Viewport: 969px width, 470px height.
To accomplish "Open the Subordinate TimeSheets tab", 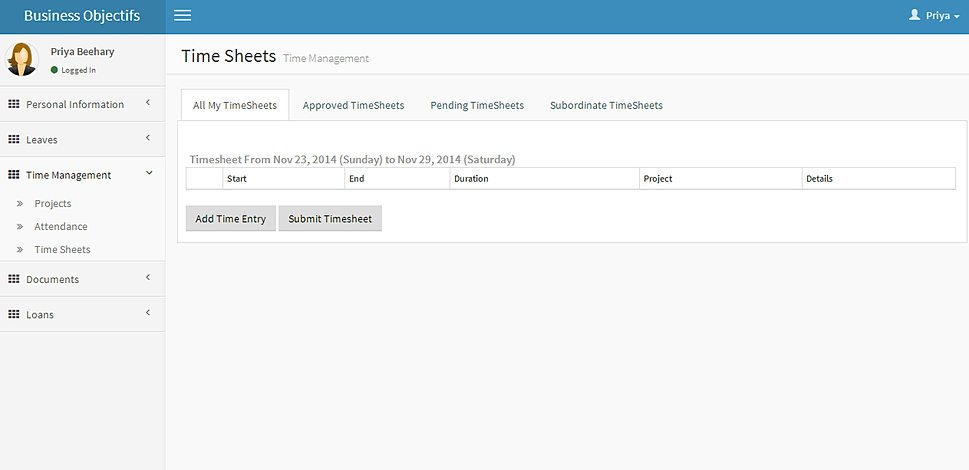I will click(606, 105).
